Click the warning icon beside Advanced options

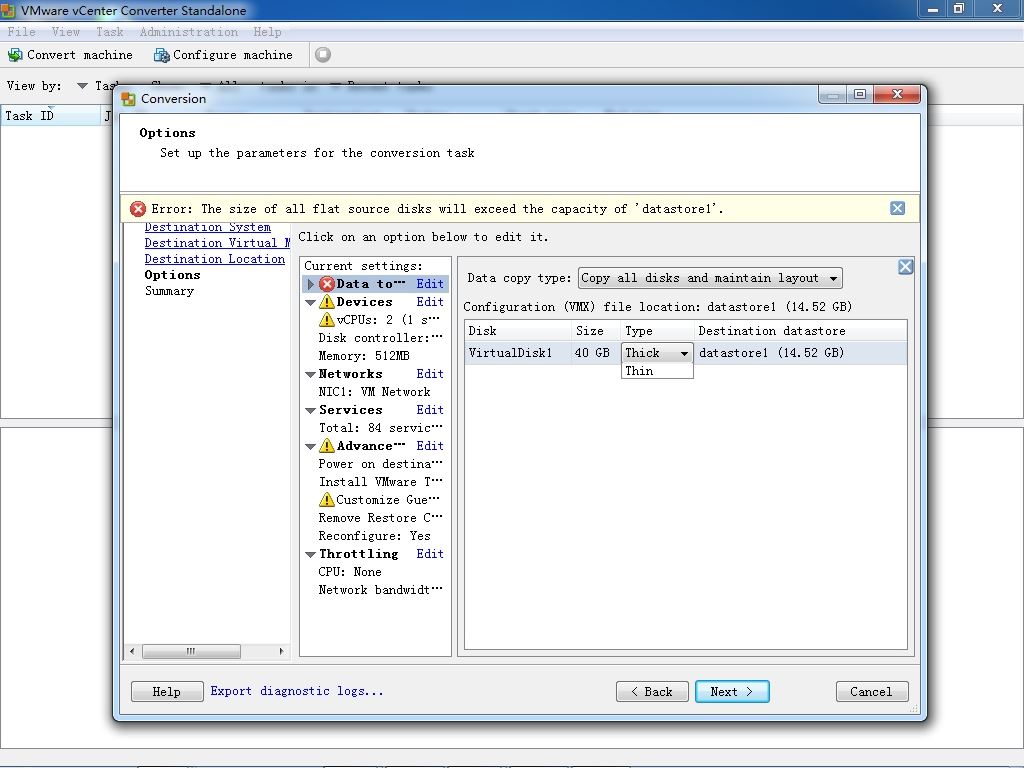click(x=327, y=446)
